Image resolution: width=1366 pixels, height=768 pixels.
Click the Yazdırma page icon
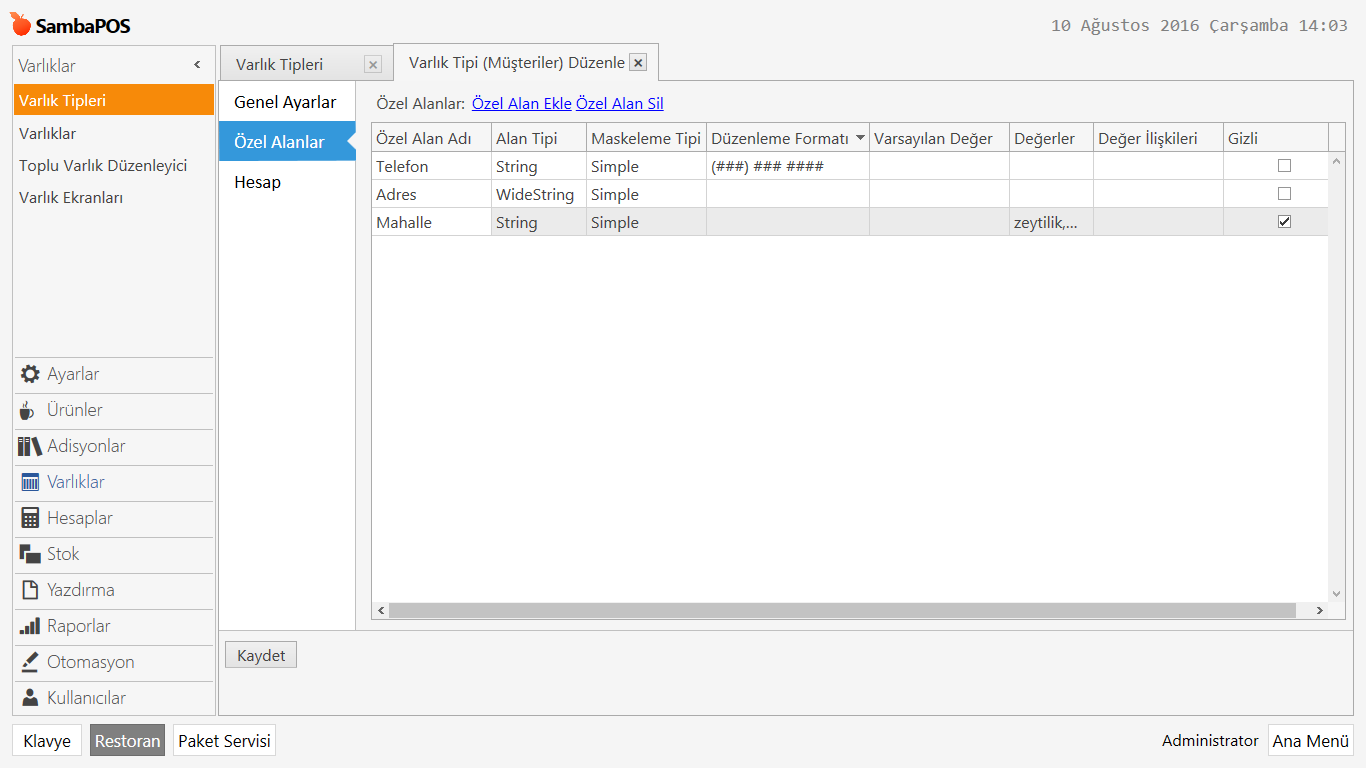point(30,590)
